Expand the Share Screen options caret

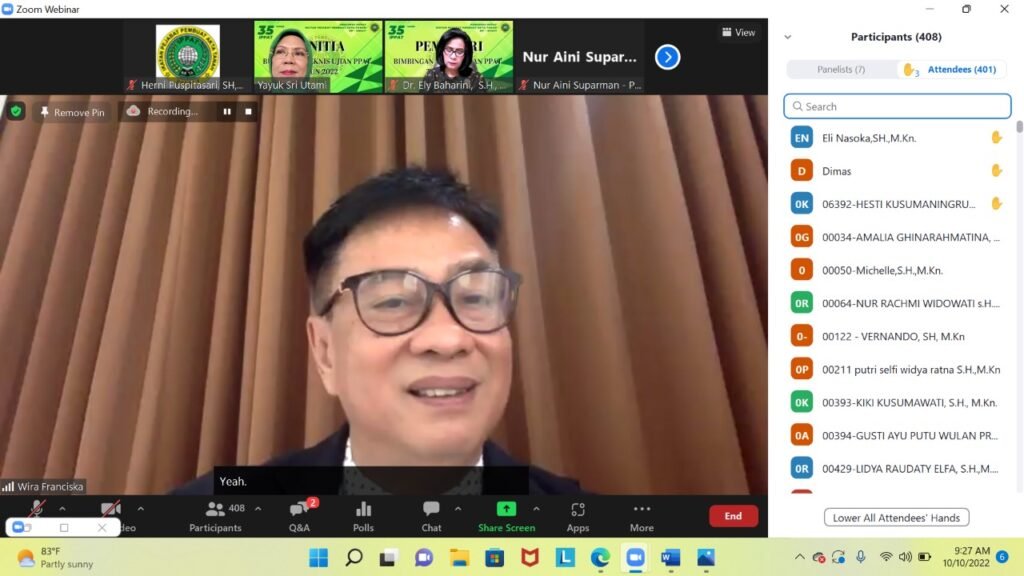tap(536, 508)
